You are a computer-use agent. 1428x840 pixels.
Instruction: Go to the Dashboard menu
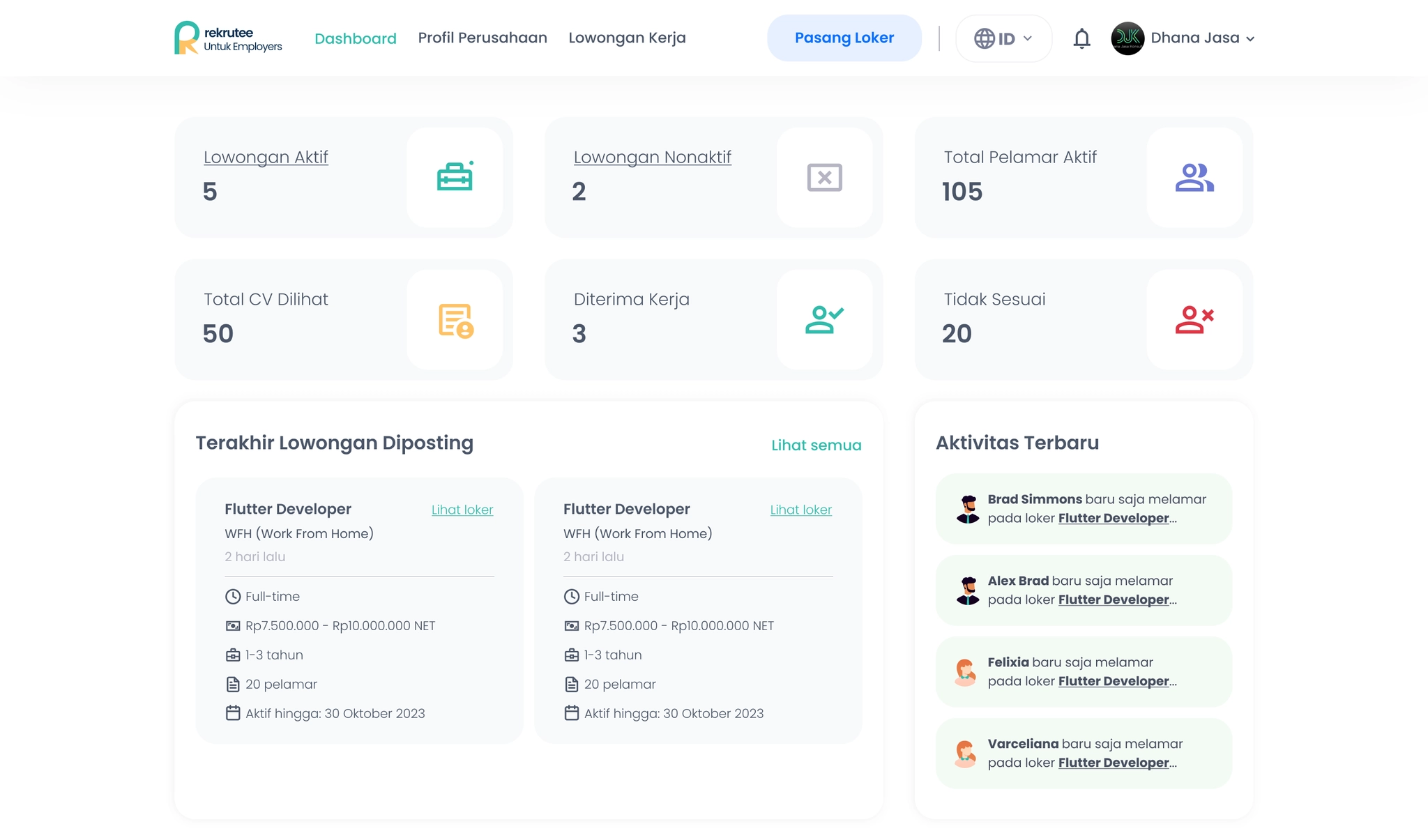click(x=355, y=38)
